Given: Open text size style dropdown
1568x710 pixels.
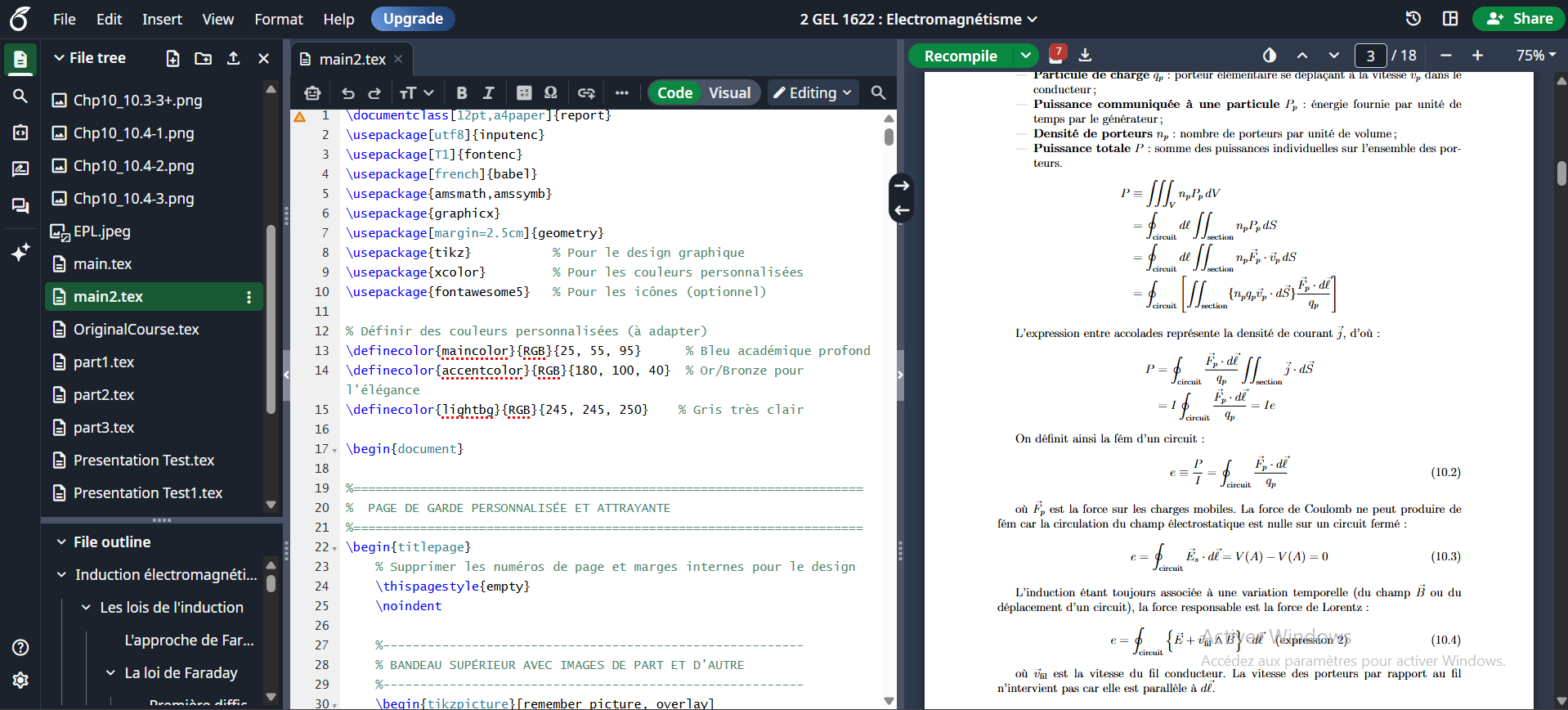Looking at the screenshot, I should pyautogui.click(x=416, y=92).
